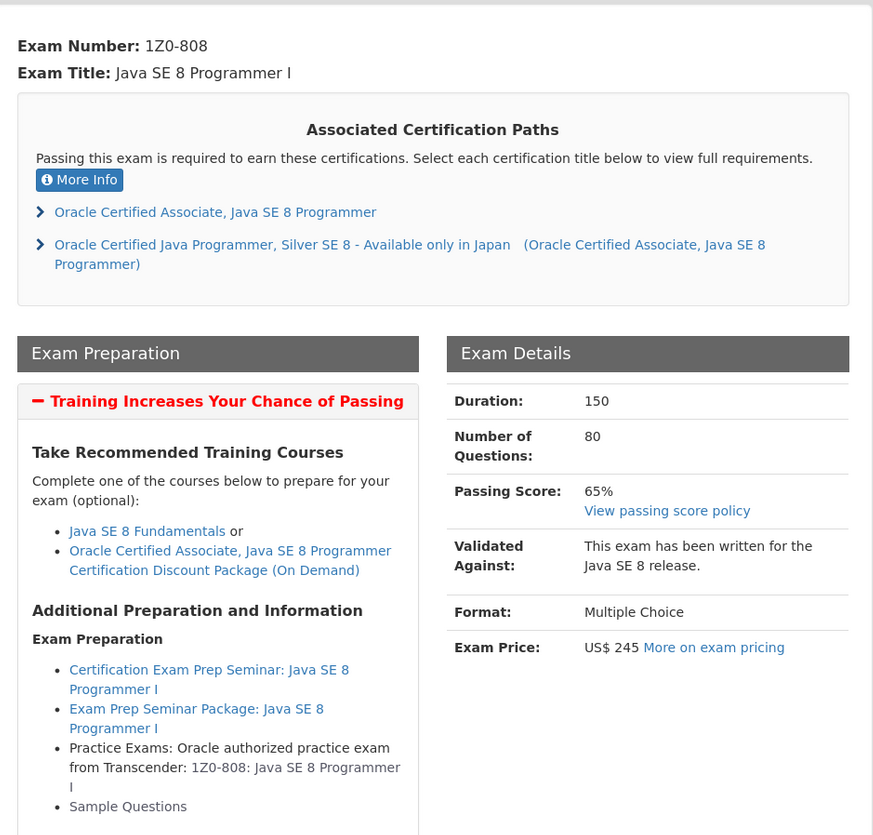Collapse the red minus icon beside Training header
The height and width of the screenshot is (835, 873).
click(38, 401)
